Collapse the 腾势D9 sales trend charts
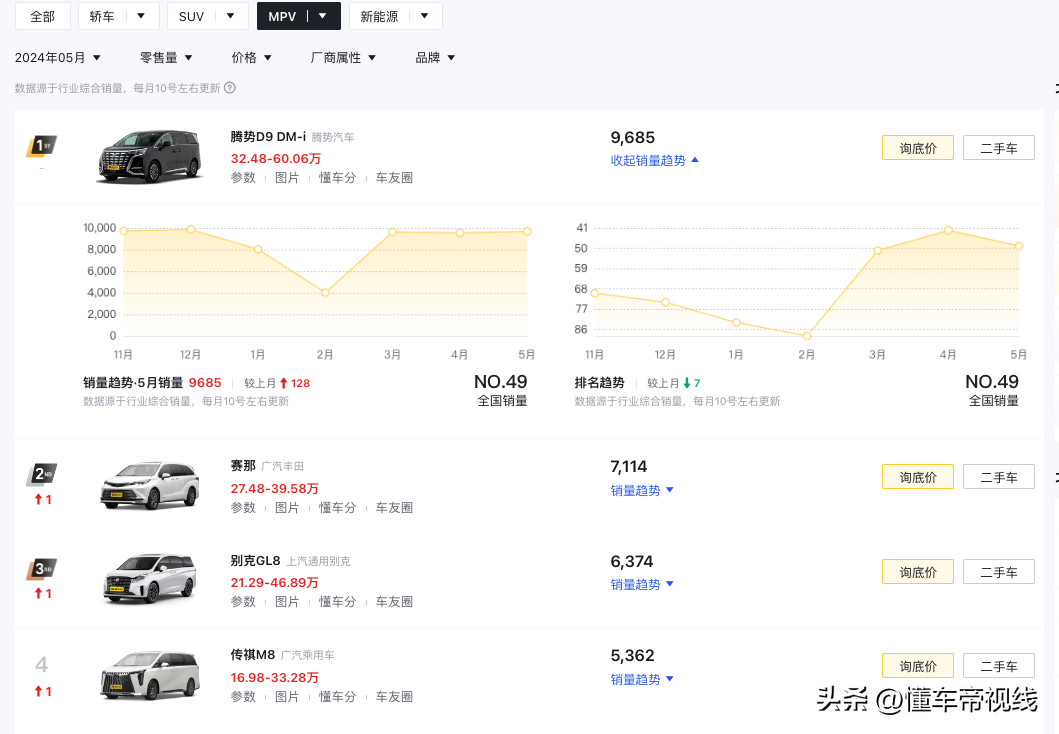Screen dimensions: 1059x734 654,160
